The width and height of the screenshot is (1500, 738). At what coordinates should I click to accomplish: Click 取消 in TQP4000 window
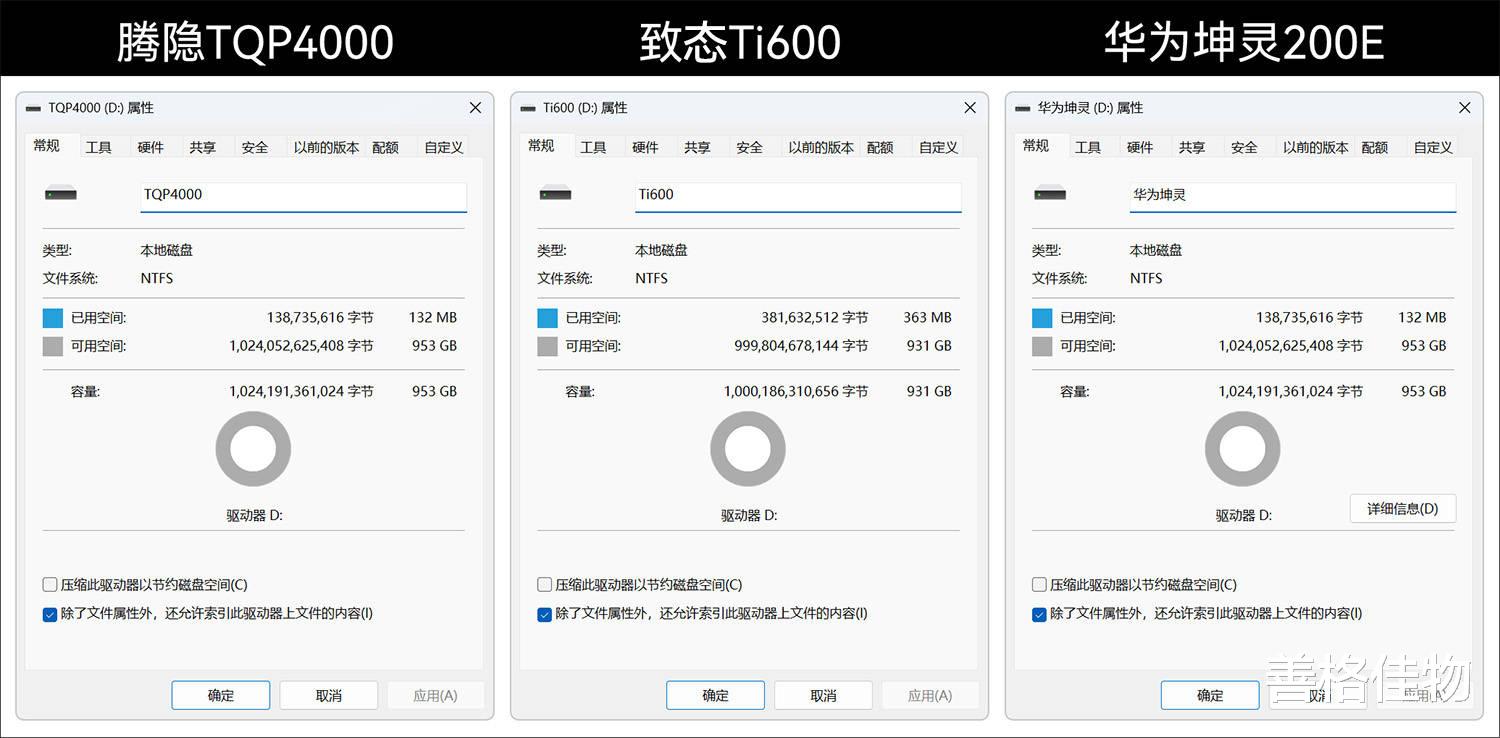(329, 695)
